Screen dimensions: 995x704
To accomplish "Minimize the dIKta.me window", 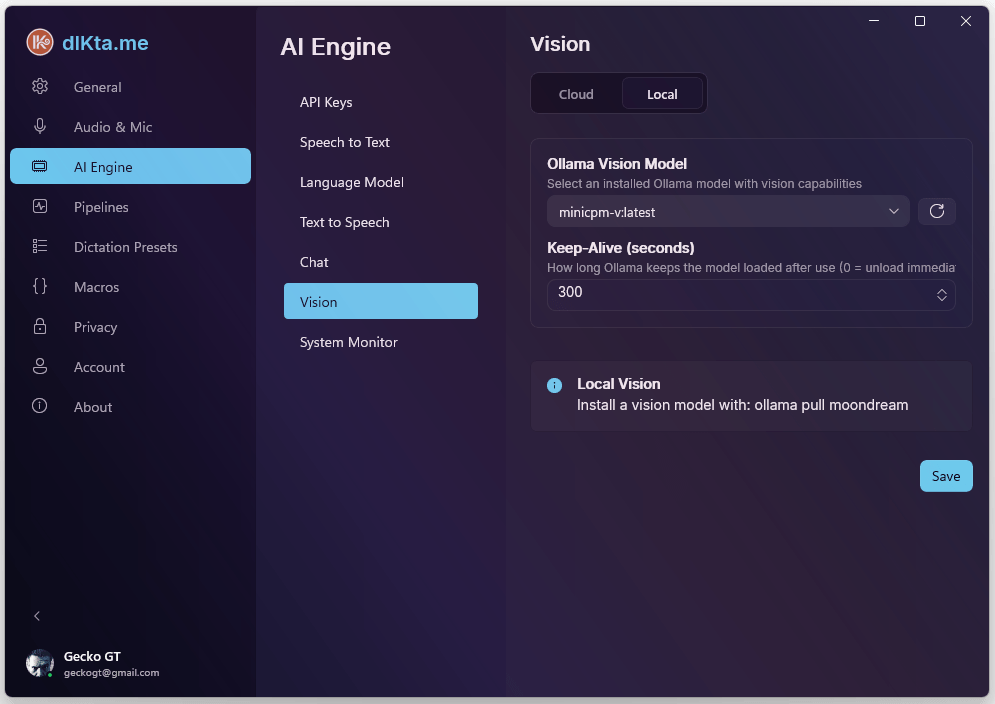I will tap(874, 21).
